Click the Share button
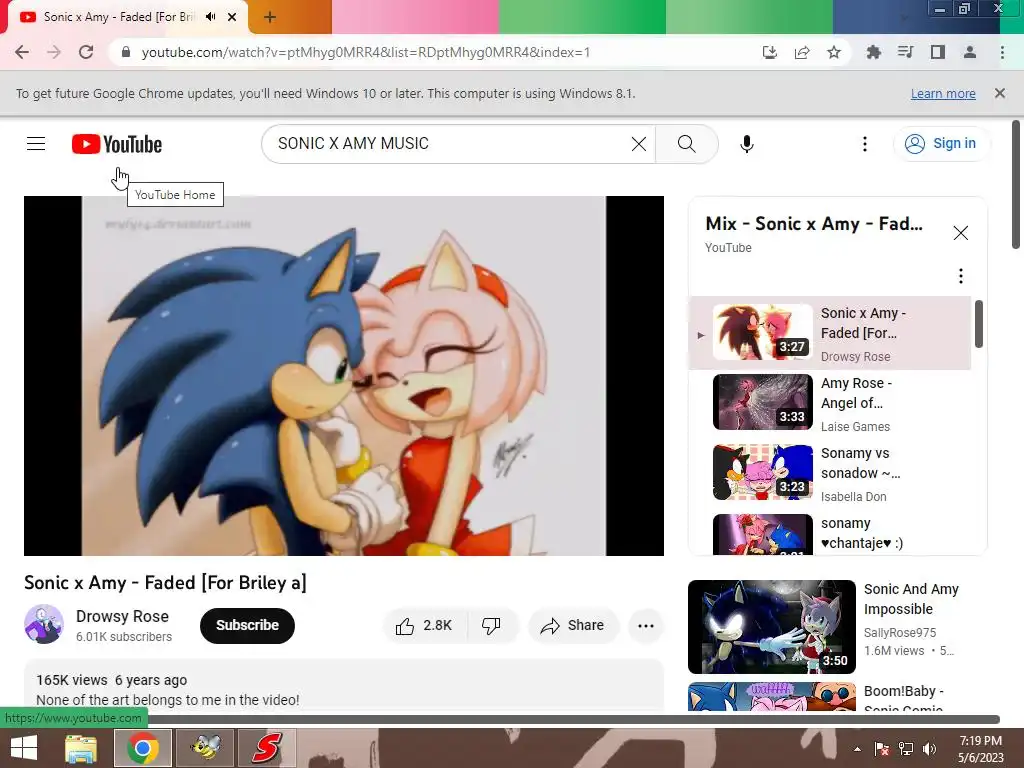This screenshot has width=1024, height=768. tap(573, 626)
